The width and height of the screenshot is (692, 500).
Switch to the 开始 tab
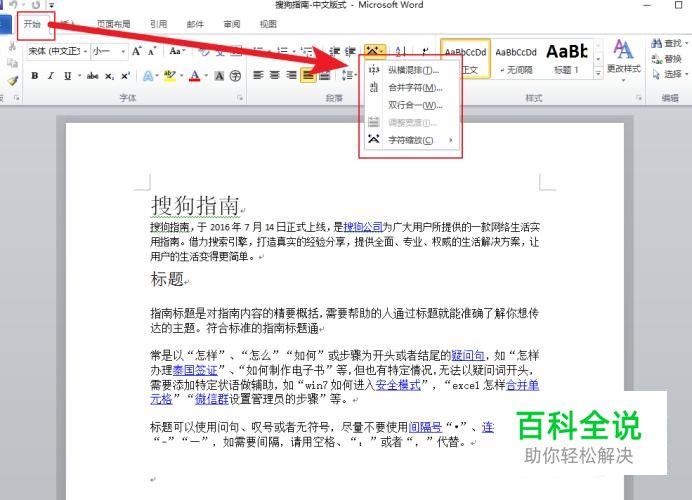coord(32,24)
